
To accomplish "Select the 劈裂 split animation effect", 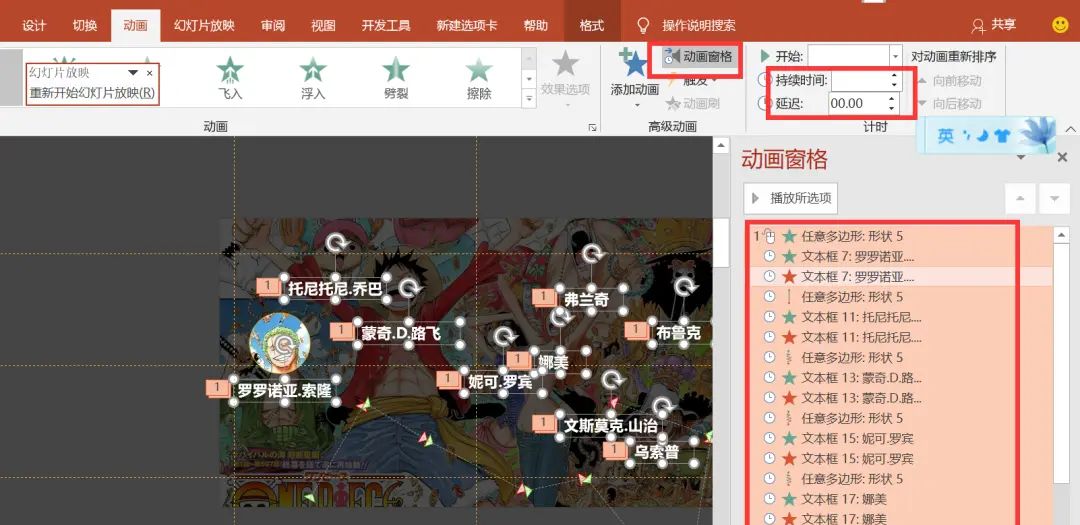I will (396, 79).
